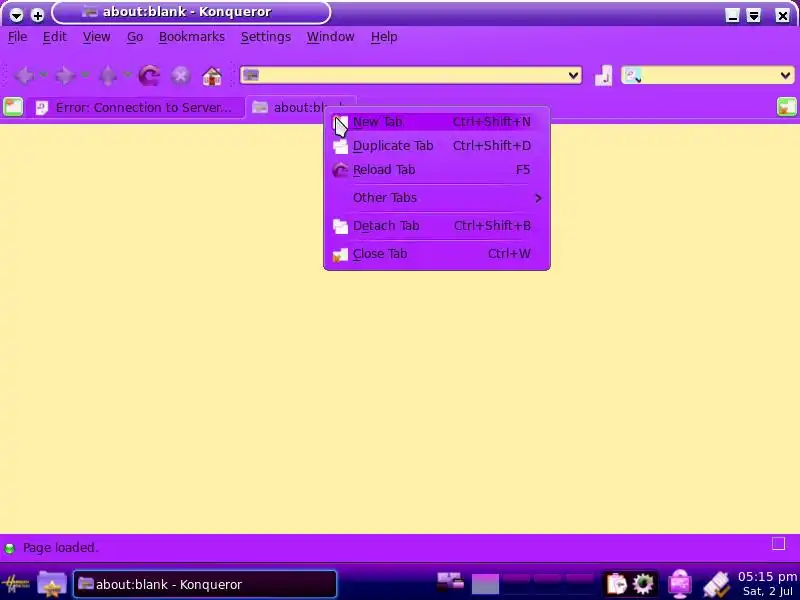Open the gear system tray icon
800x600 pixels.
pyautogui.click(x=643, y=584)
